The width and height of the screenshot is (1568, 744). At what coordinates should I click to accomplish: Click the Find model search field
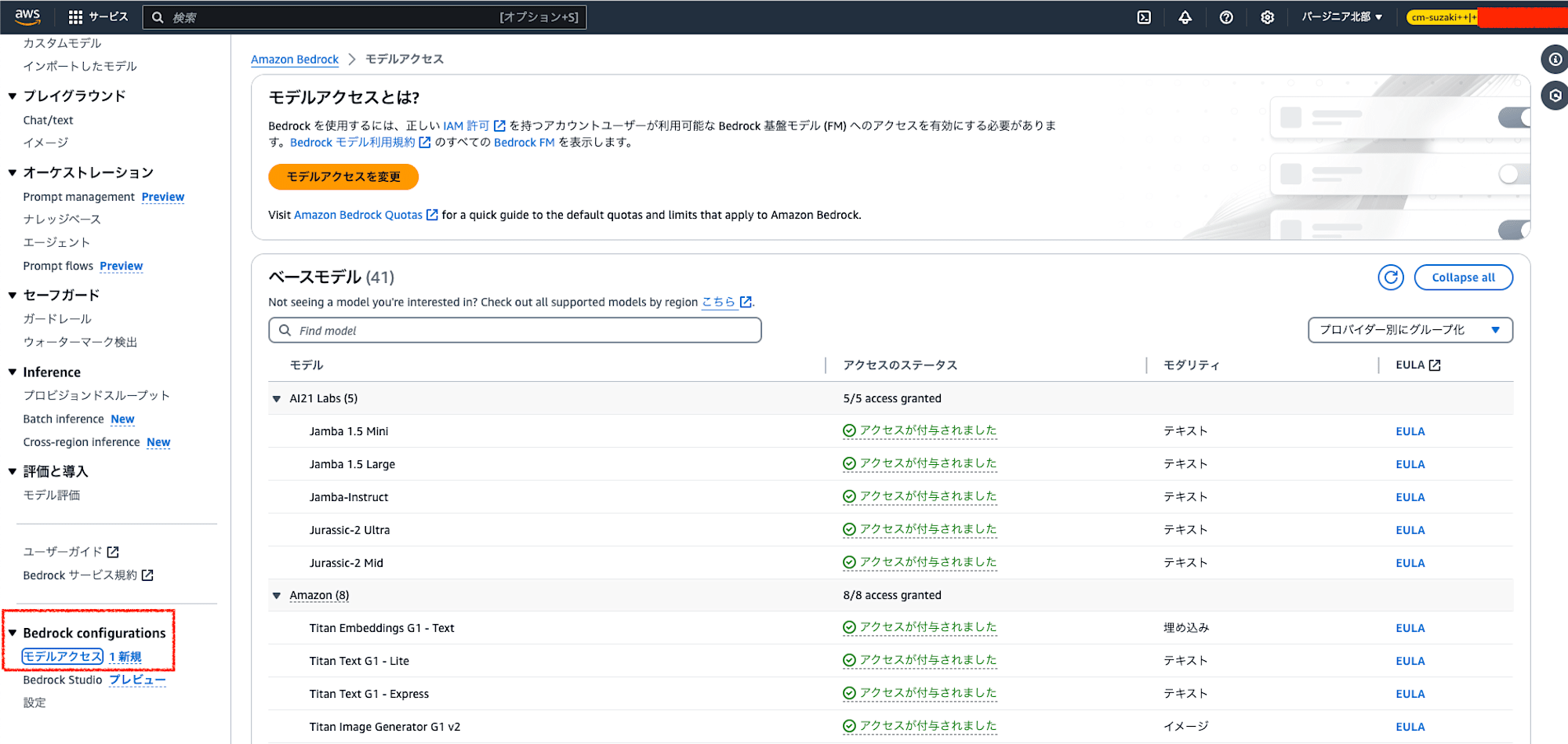click(515, 330)
